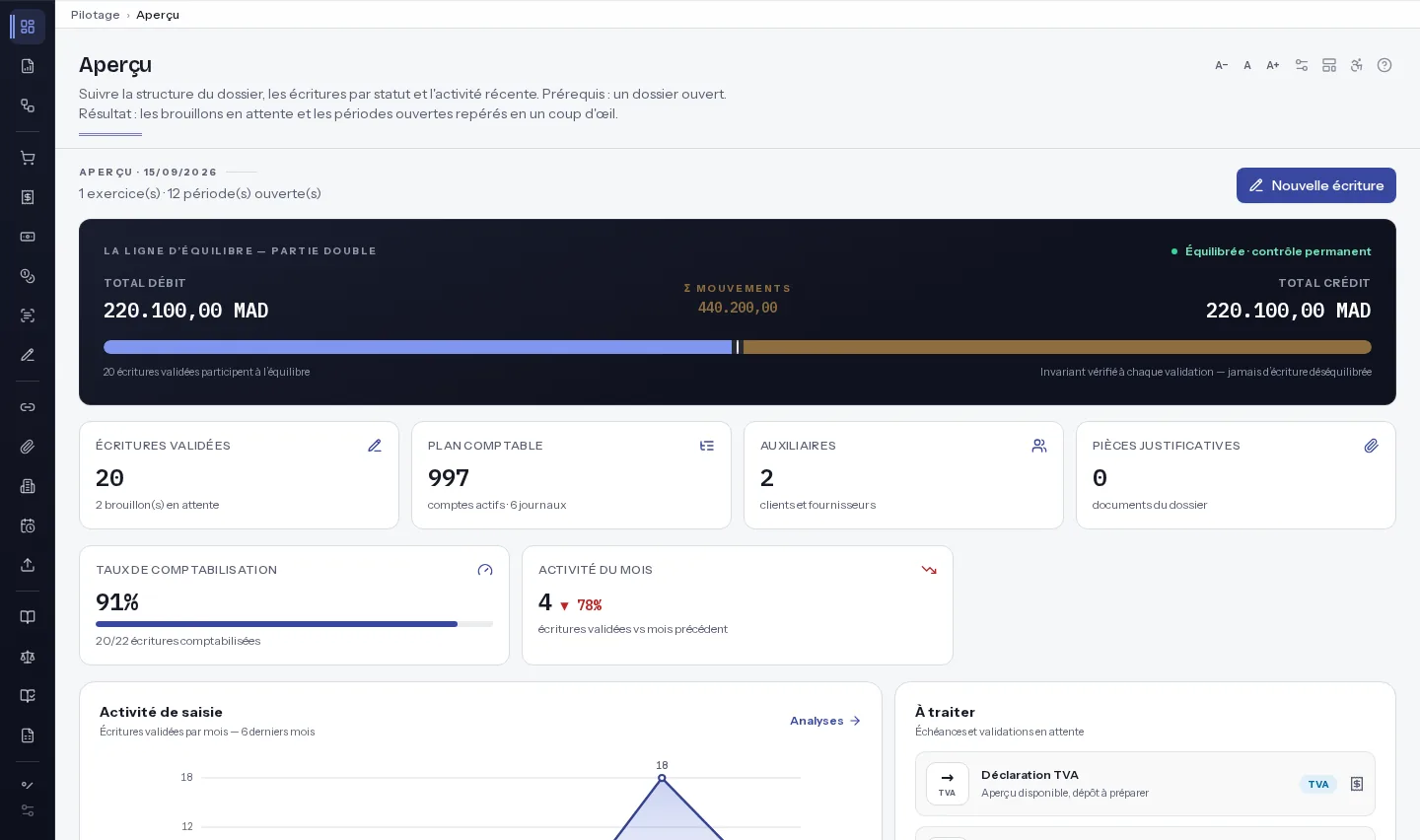
Task: Click the '78%' decrease indicator
Action: [581, 605]
